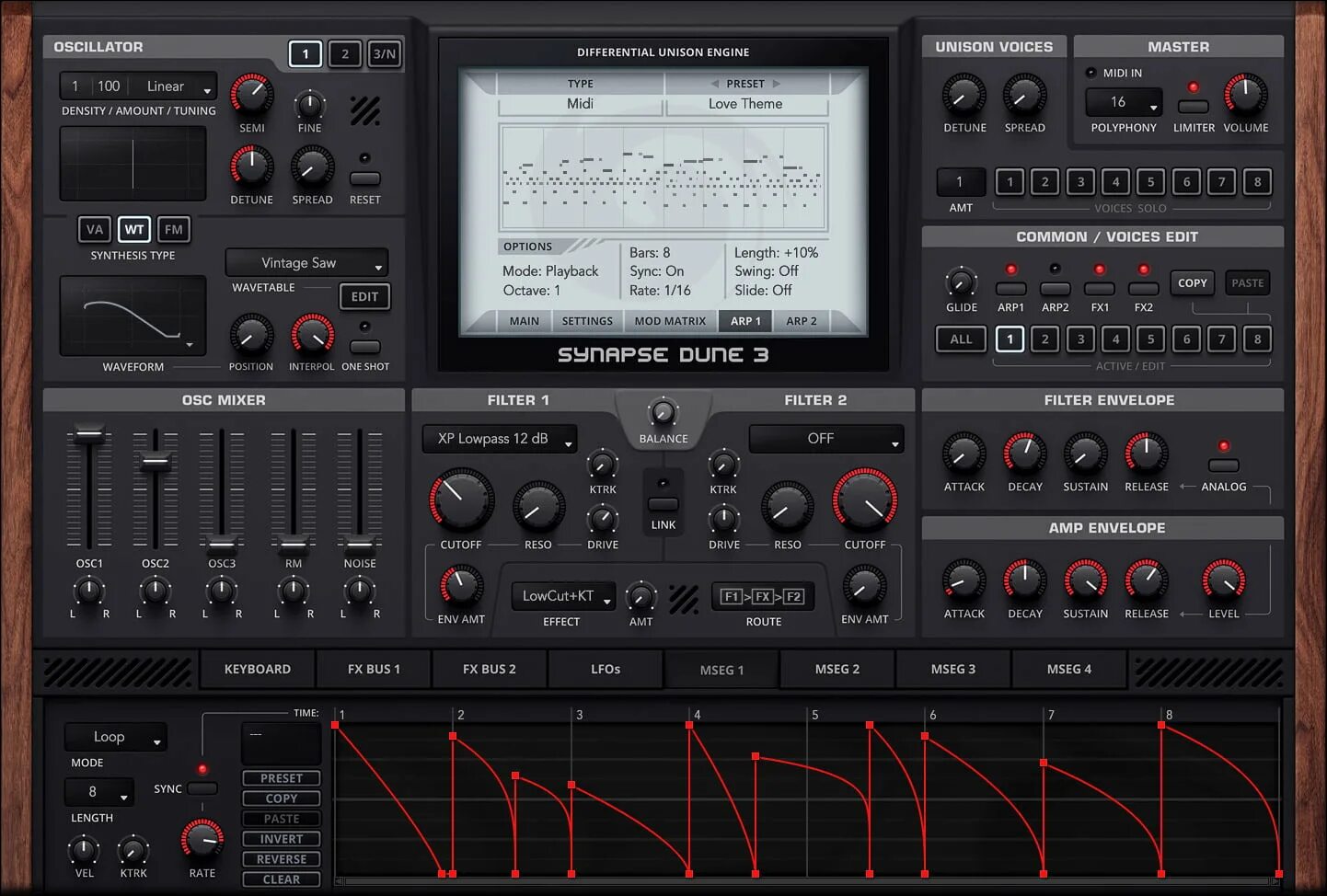Open the MSEG Loop mode dropdown
The height and width of the screenshot is (896, 1327).
point(115,737)
